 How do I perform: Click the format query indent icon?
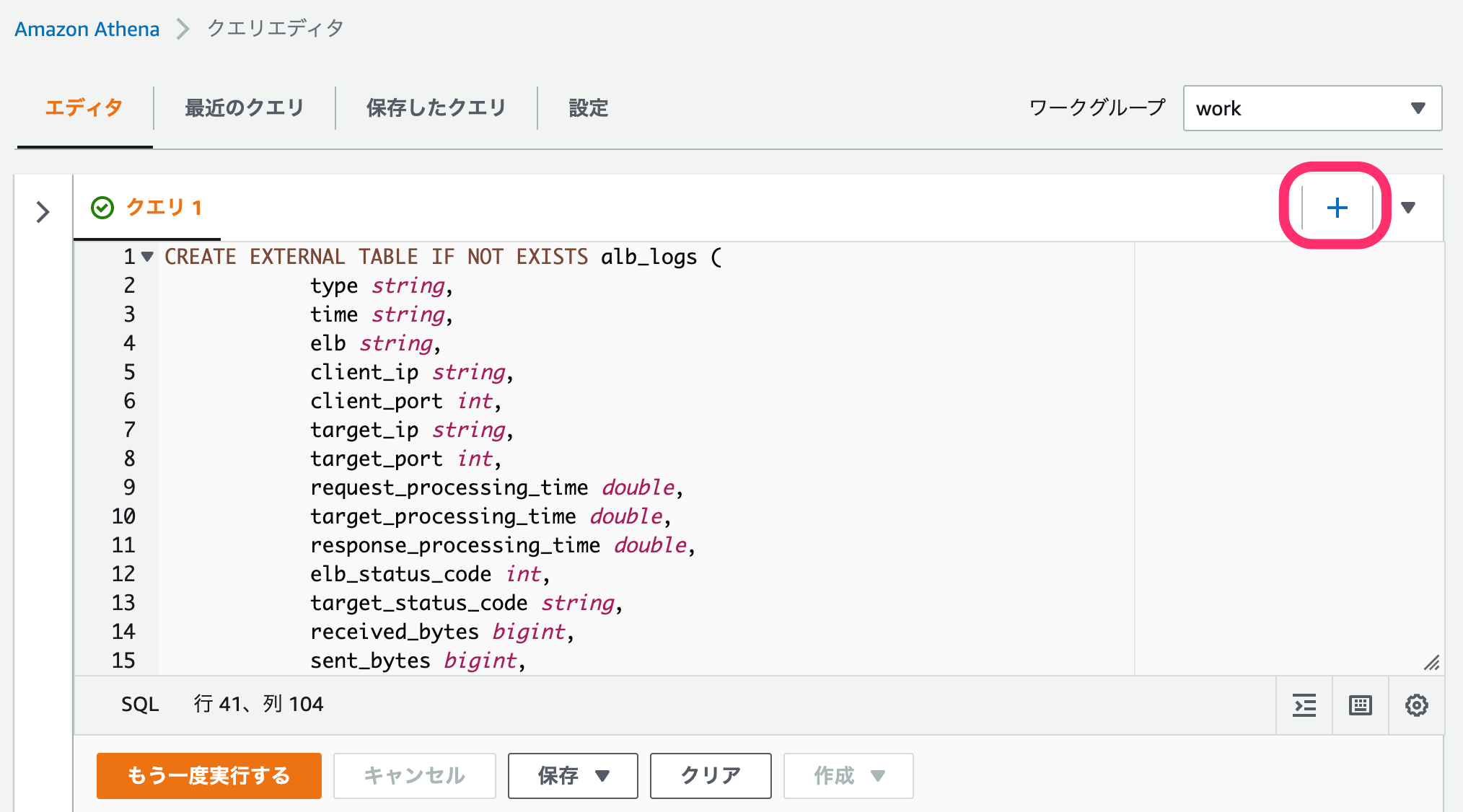(1304, 705)
